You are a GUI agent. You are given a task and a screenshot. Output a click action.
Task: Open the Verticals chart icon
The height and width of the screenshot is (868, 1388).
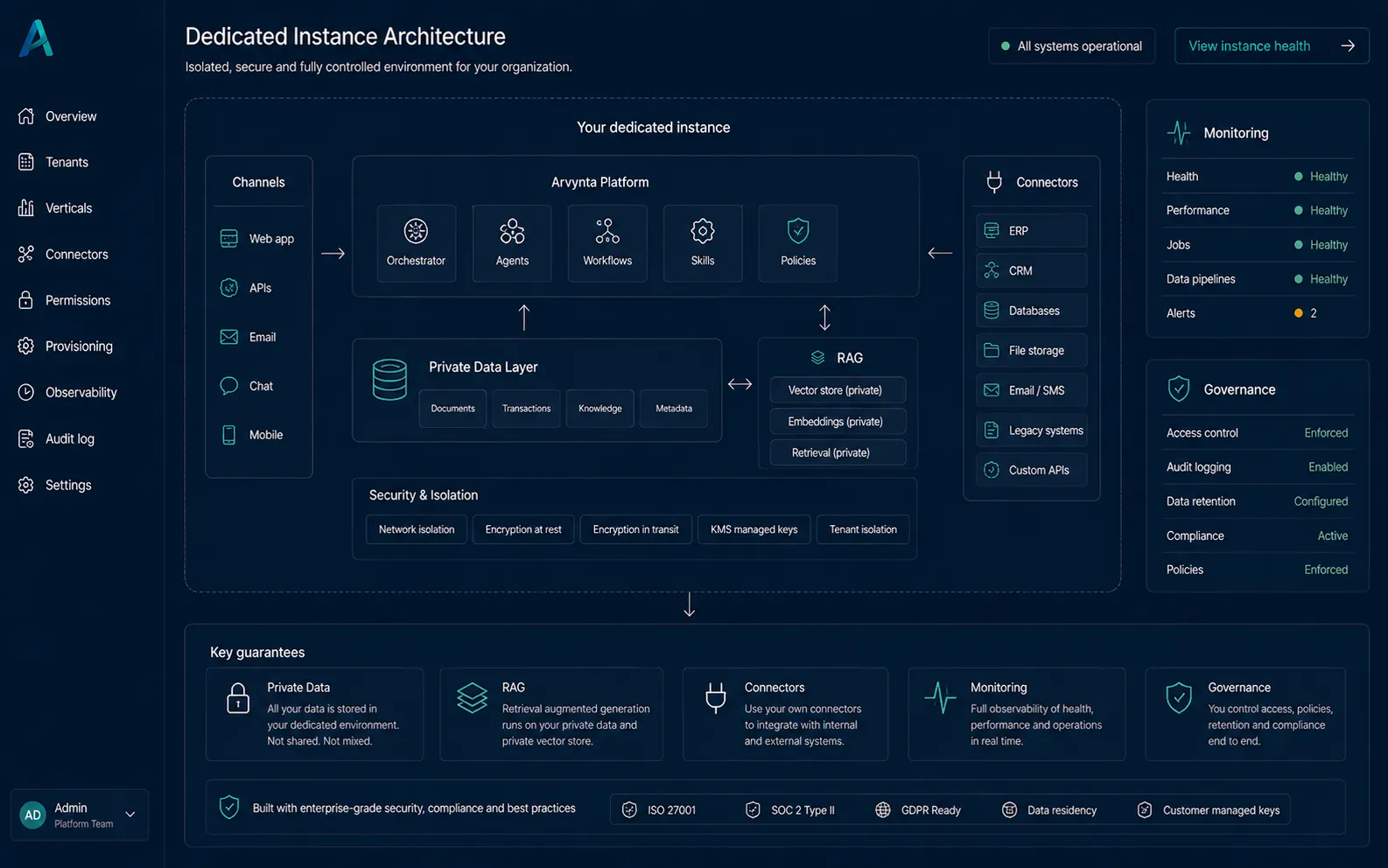tap(26, 207)
